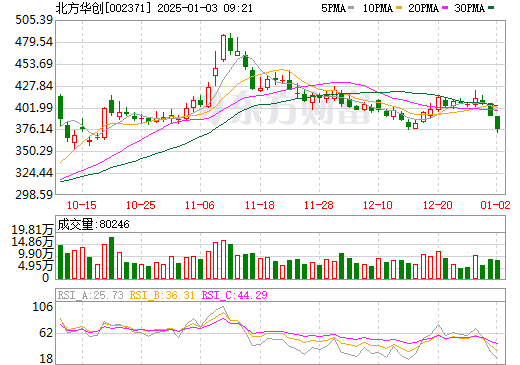Click the RSI_A:25.73 indicator value
Viewport: 520px width, 365px height.
click(90, 295)
